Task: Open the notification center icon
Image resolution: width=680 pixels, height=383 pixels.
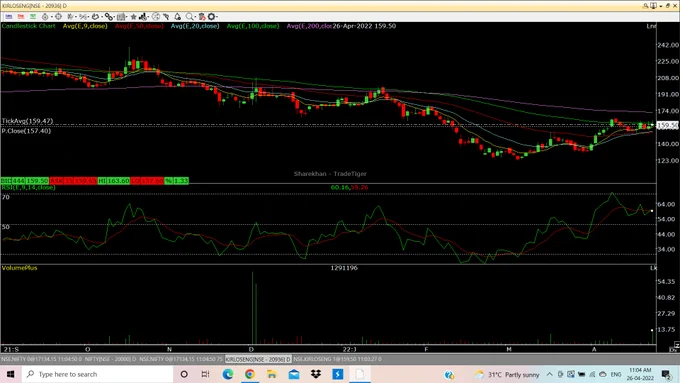Action: (667, 374)
